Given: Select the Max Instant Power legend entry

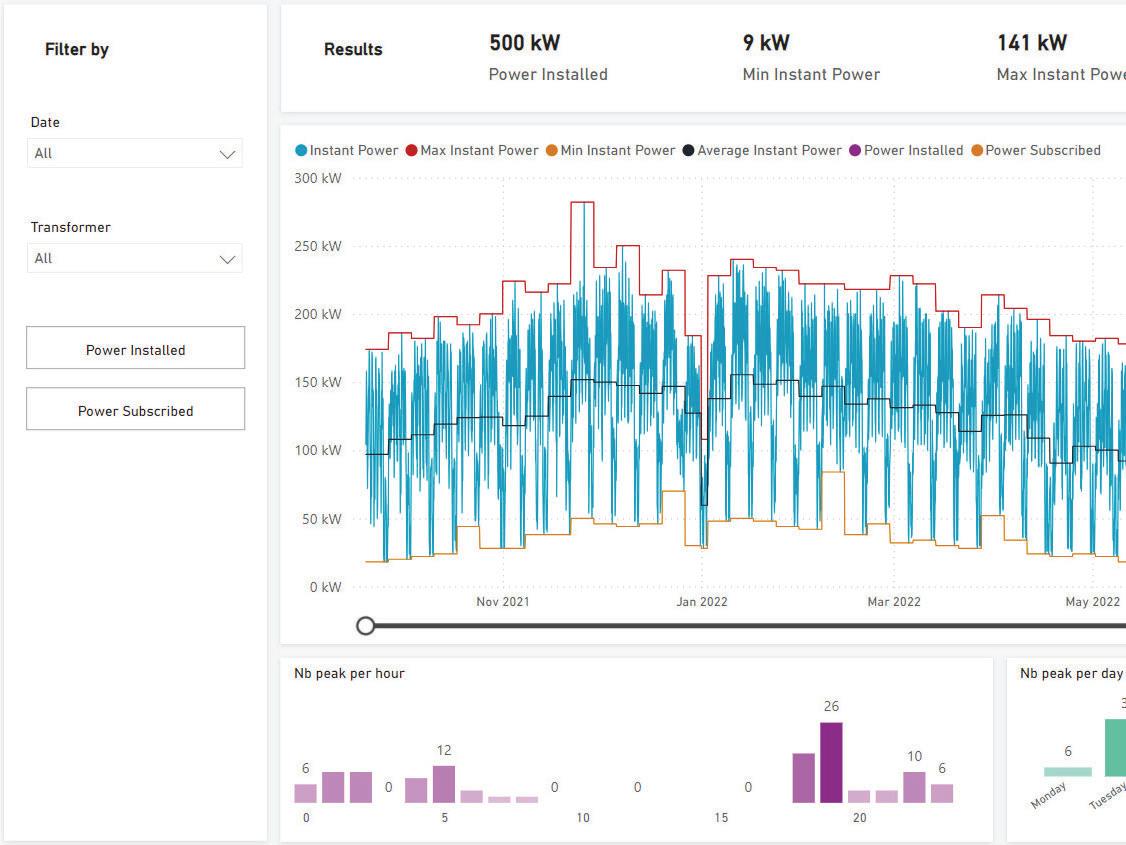Looking at the screenshot, I should click(x=472, y=150).
